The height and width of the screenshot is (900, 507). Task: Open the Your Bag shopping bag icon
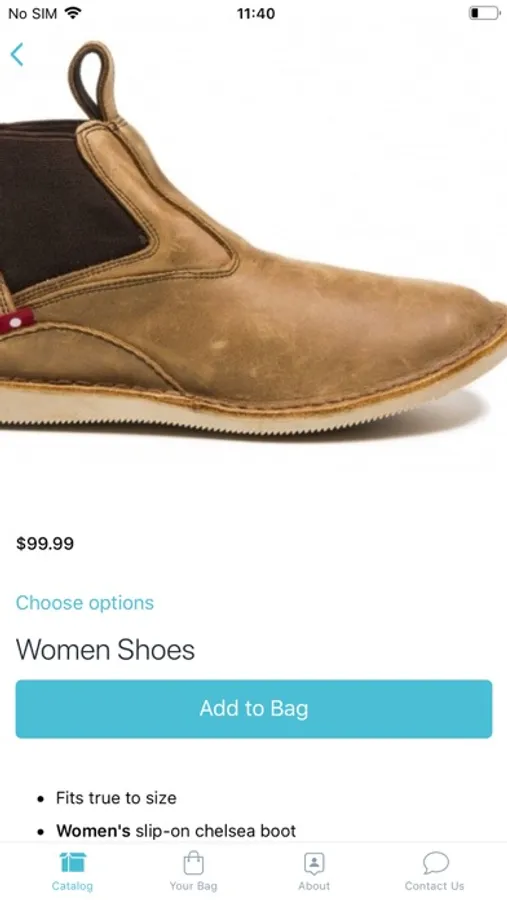click(x=193, y=862)
